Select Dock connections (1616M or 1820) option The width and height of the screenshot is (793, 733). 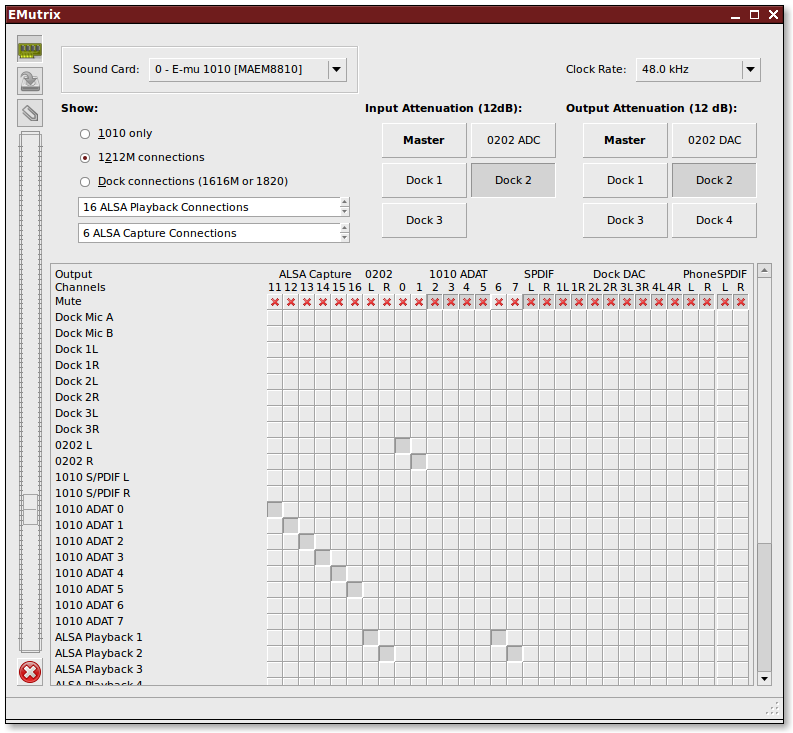tap(85, 182)
